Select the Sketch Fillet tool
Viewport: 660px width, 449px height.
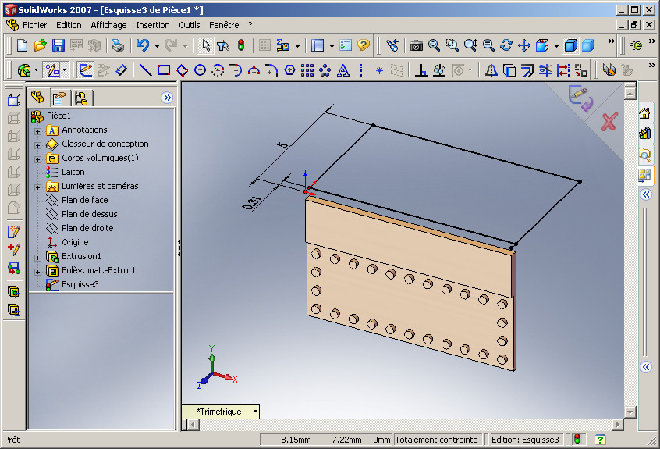pyautogui.click(x=271, y=70)
